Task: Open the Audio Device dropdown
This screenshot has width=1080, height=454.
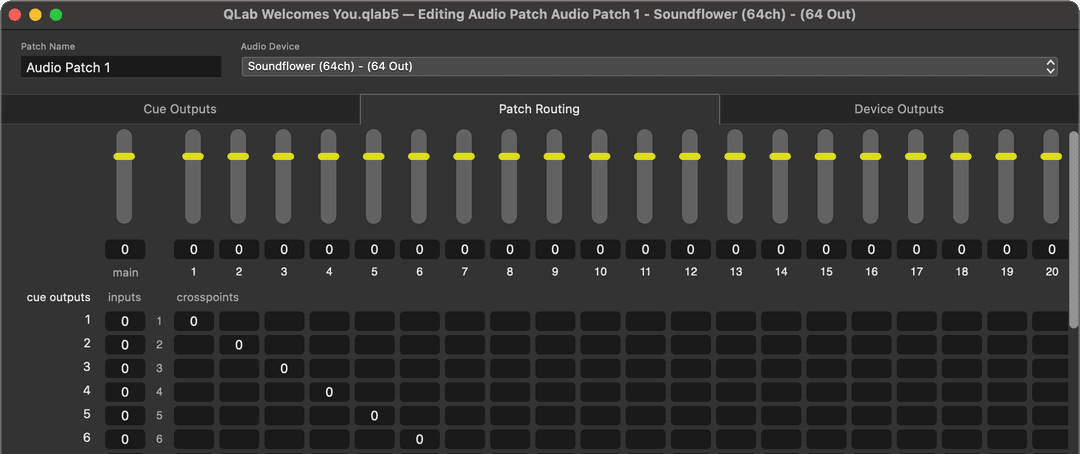Action: click(x=649, y=66)
